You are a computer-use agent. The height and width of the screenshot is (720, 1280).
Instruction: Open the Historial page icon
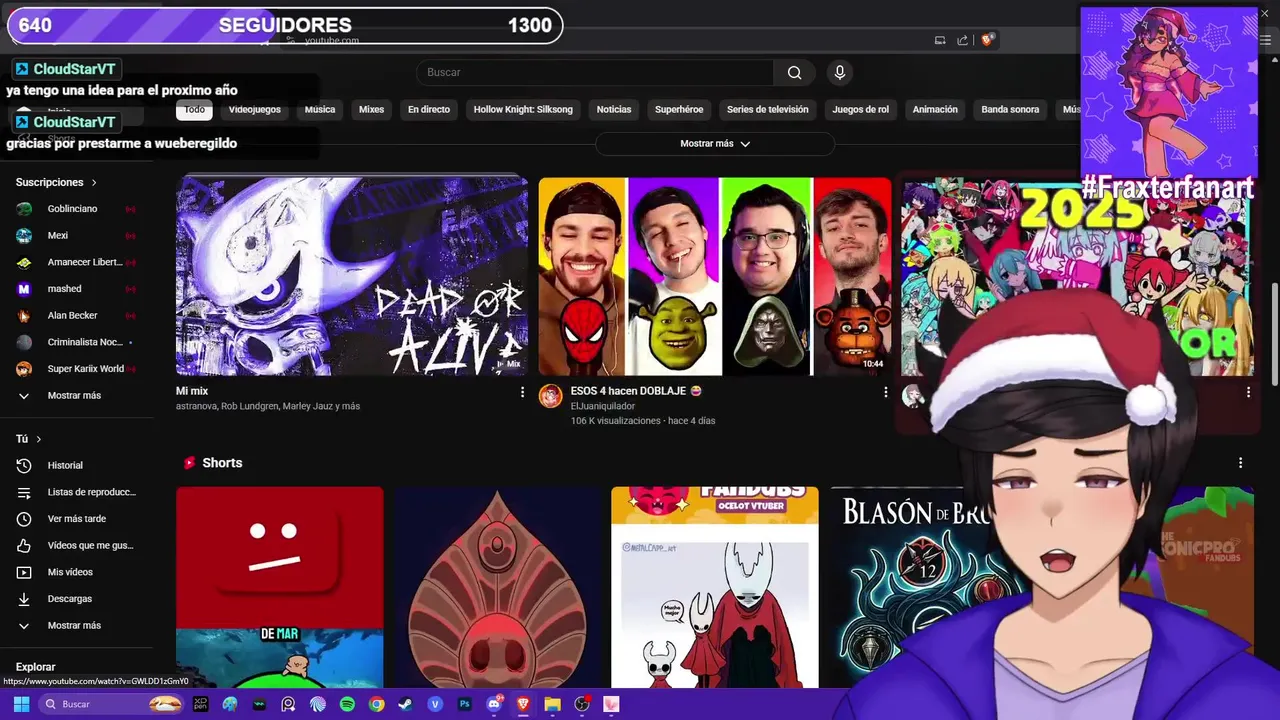click(24, 465)
